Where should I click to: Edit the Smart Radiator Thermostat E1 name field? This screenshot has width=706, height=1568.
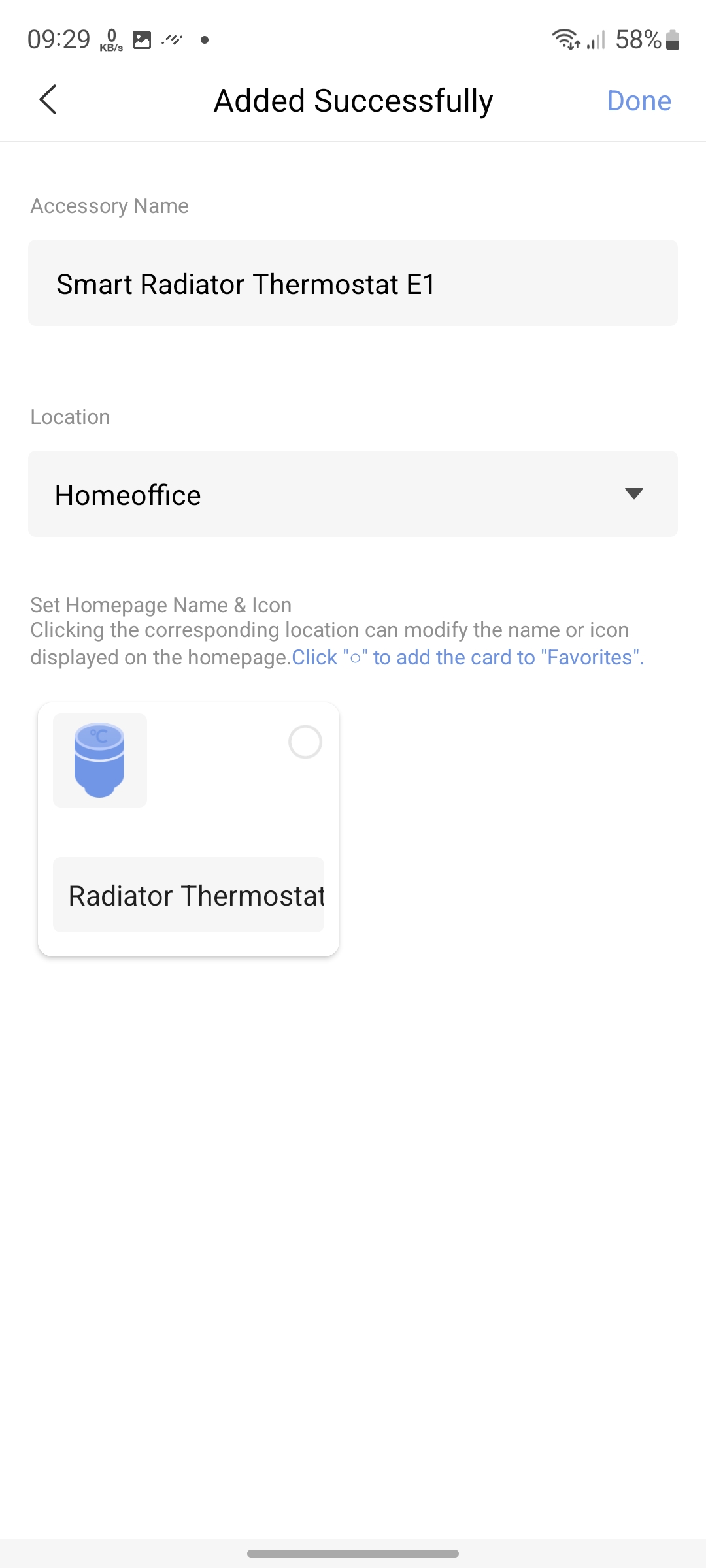352,284
